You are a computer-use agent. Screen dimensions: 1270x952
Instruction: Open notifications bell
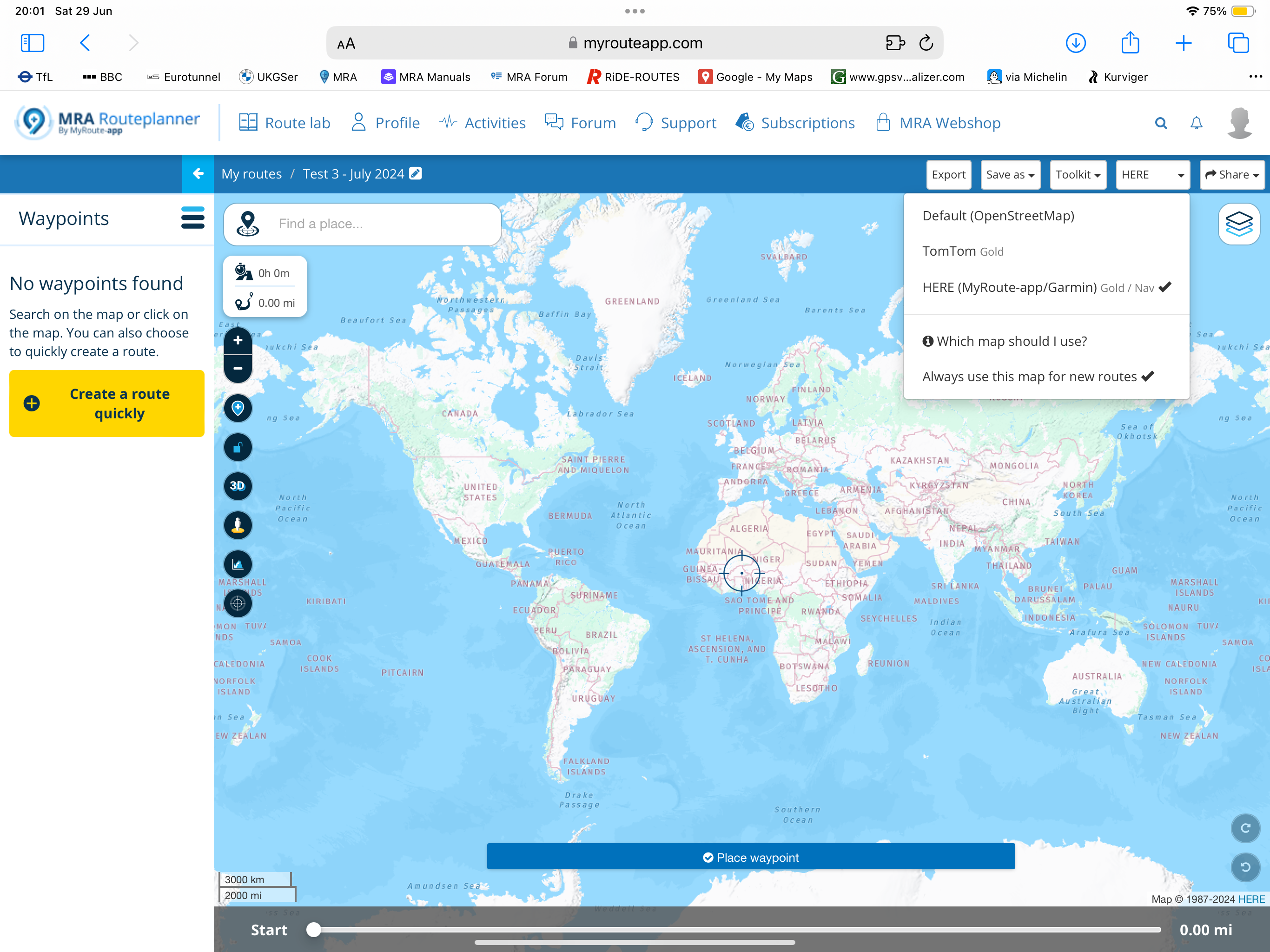pos(1197,123)
